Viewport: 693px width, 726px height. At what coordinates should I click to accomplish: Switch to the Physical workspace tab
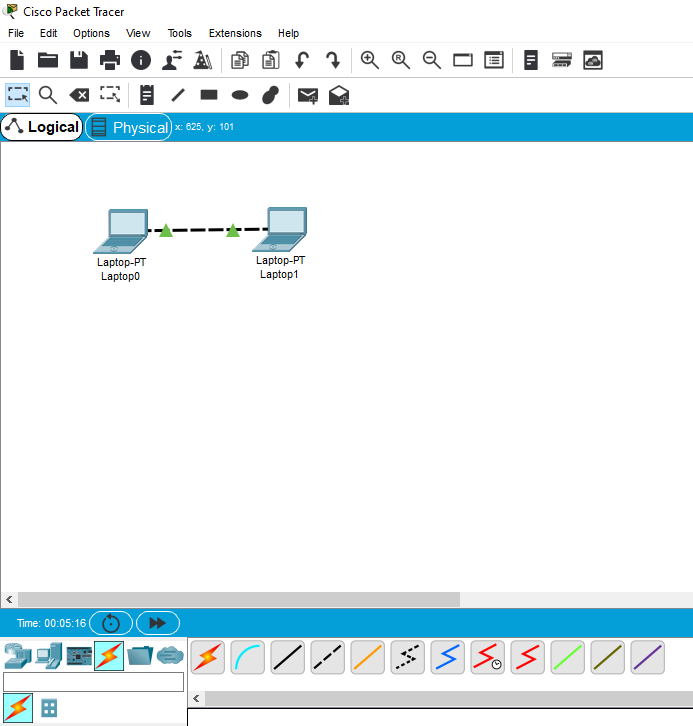(x=129, y=127)
